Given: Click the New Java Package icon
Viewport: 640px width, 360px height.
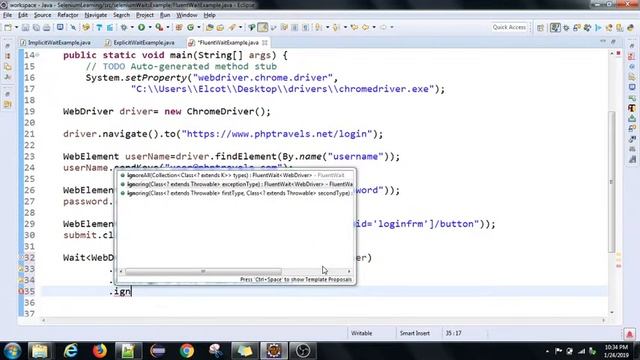Looking at the screenshot, I should 179,27.
